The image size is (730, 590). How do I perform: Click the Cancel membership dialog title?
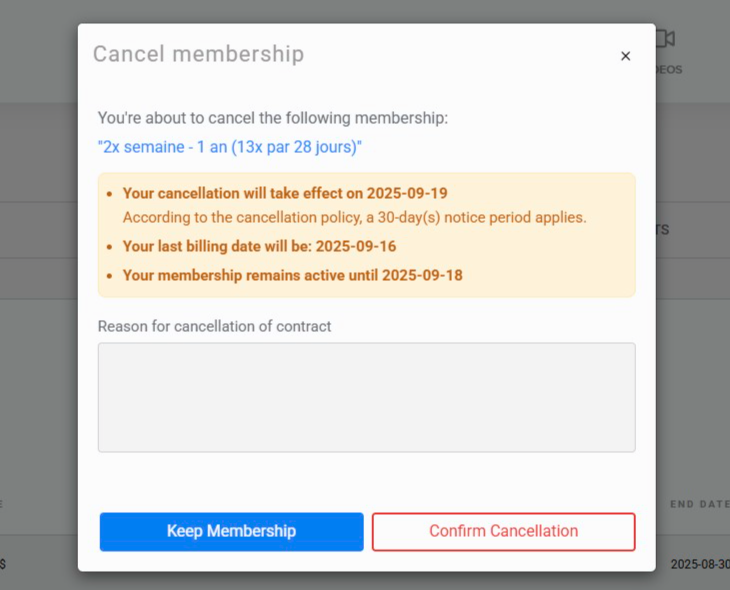pos(198,54)
